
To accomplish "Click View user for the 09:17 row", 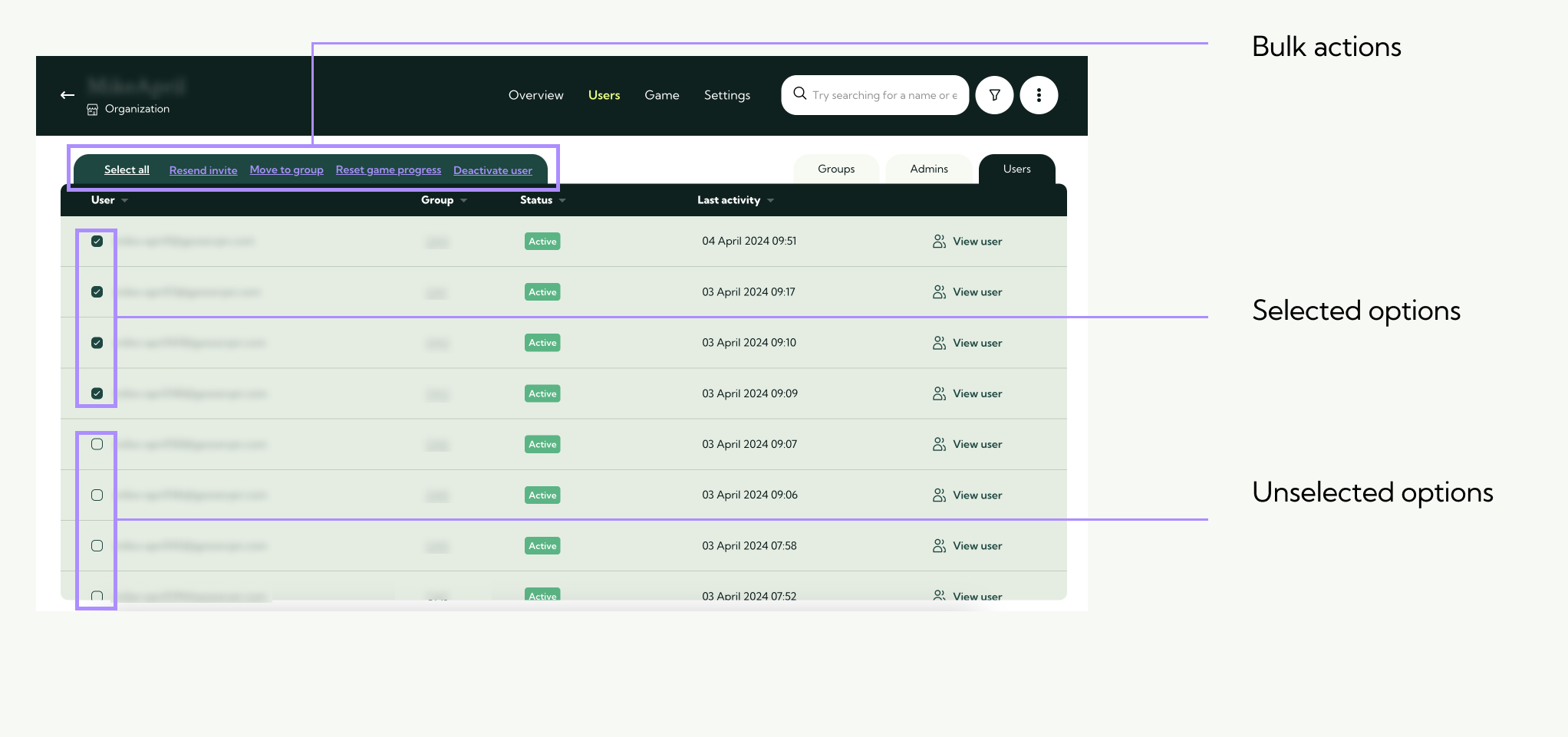I will pos(977,292).
